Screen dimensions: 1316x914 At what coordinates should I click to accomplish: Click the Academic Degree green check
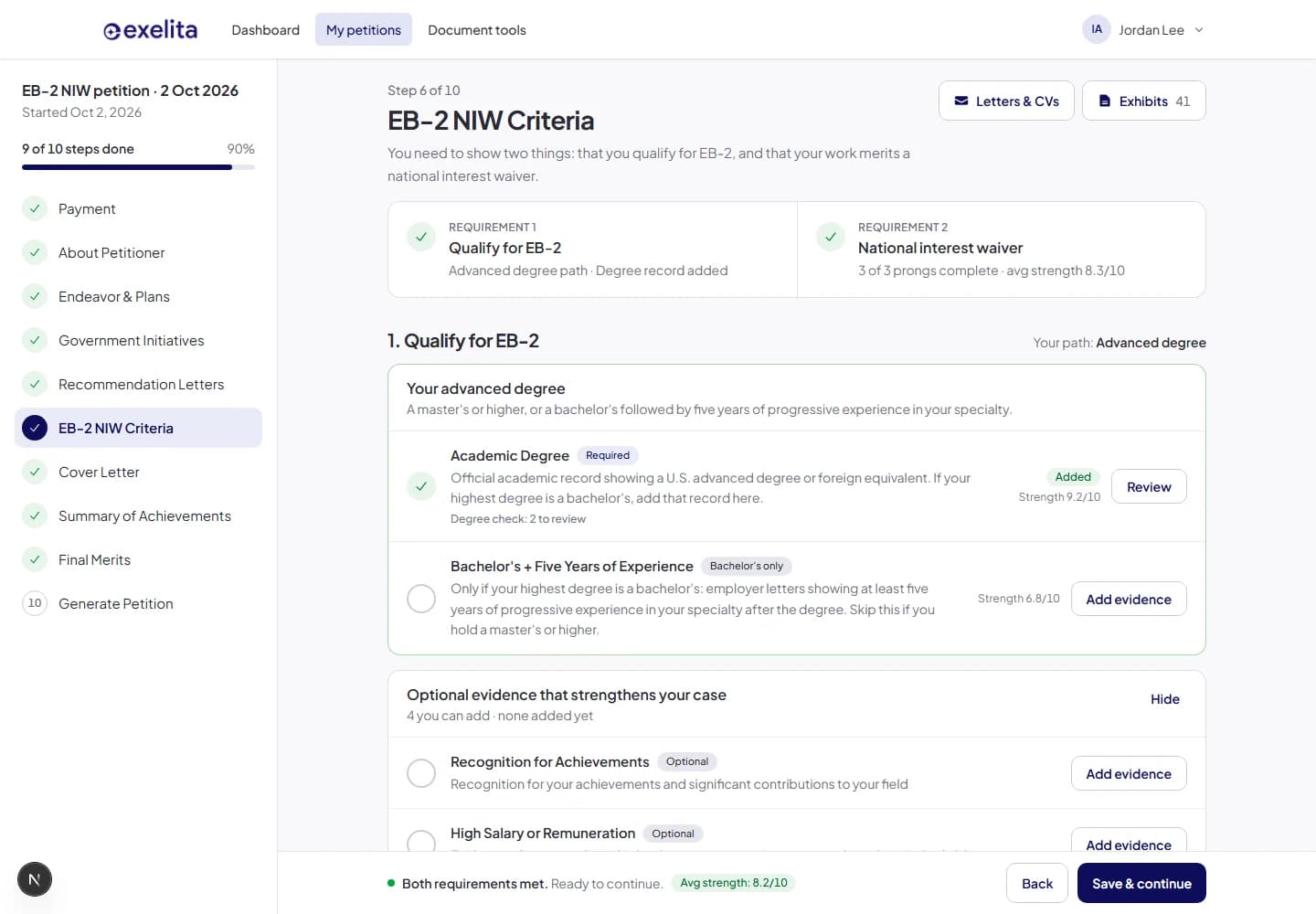tap(421, 486)
